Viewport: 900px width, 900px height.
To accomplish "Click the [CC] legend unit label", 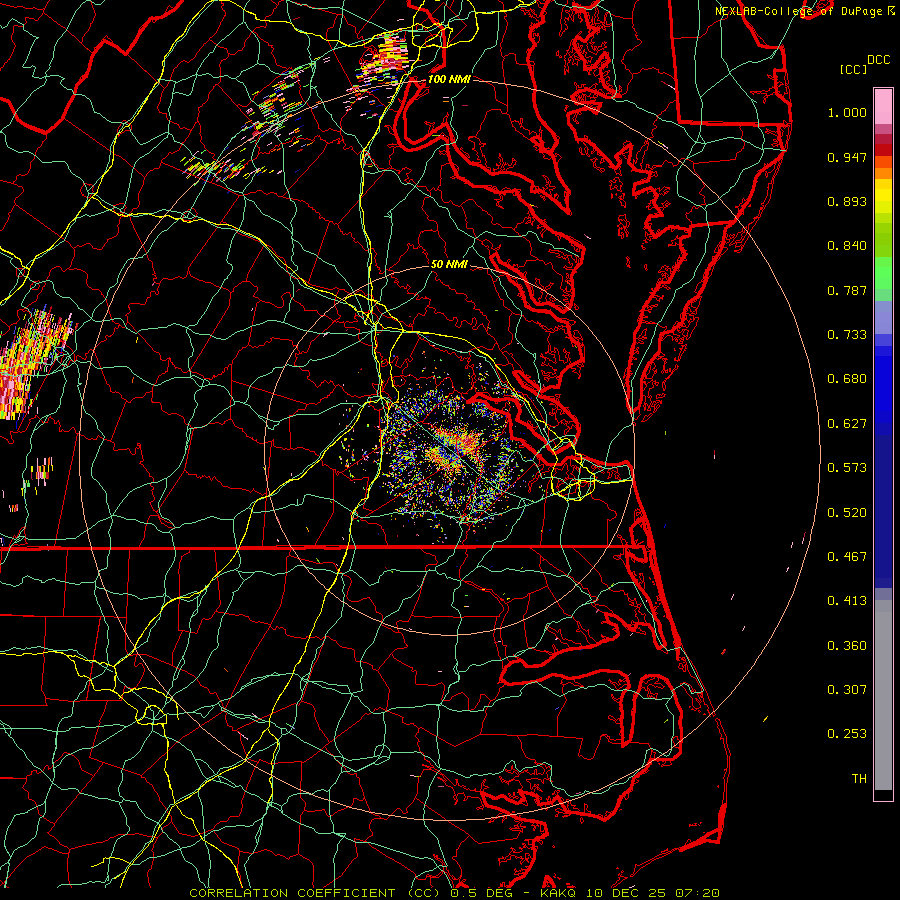I will pos(853,69).
